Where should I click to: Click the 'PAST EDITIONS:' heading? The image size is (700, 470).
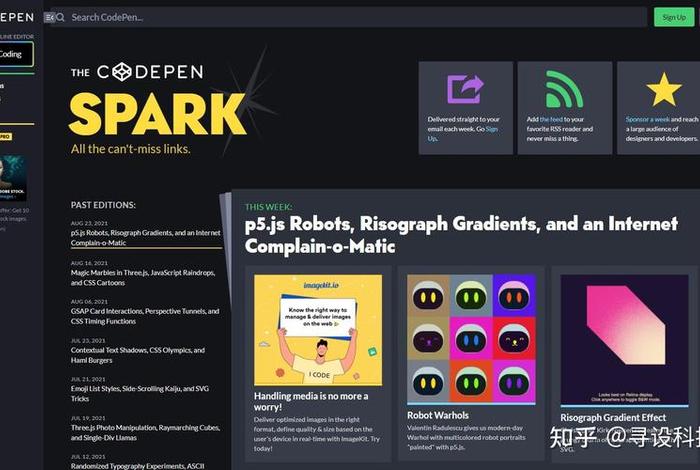(103, 205)
